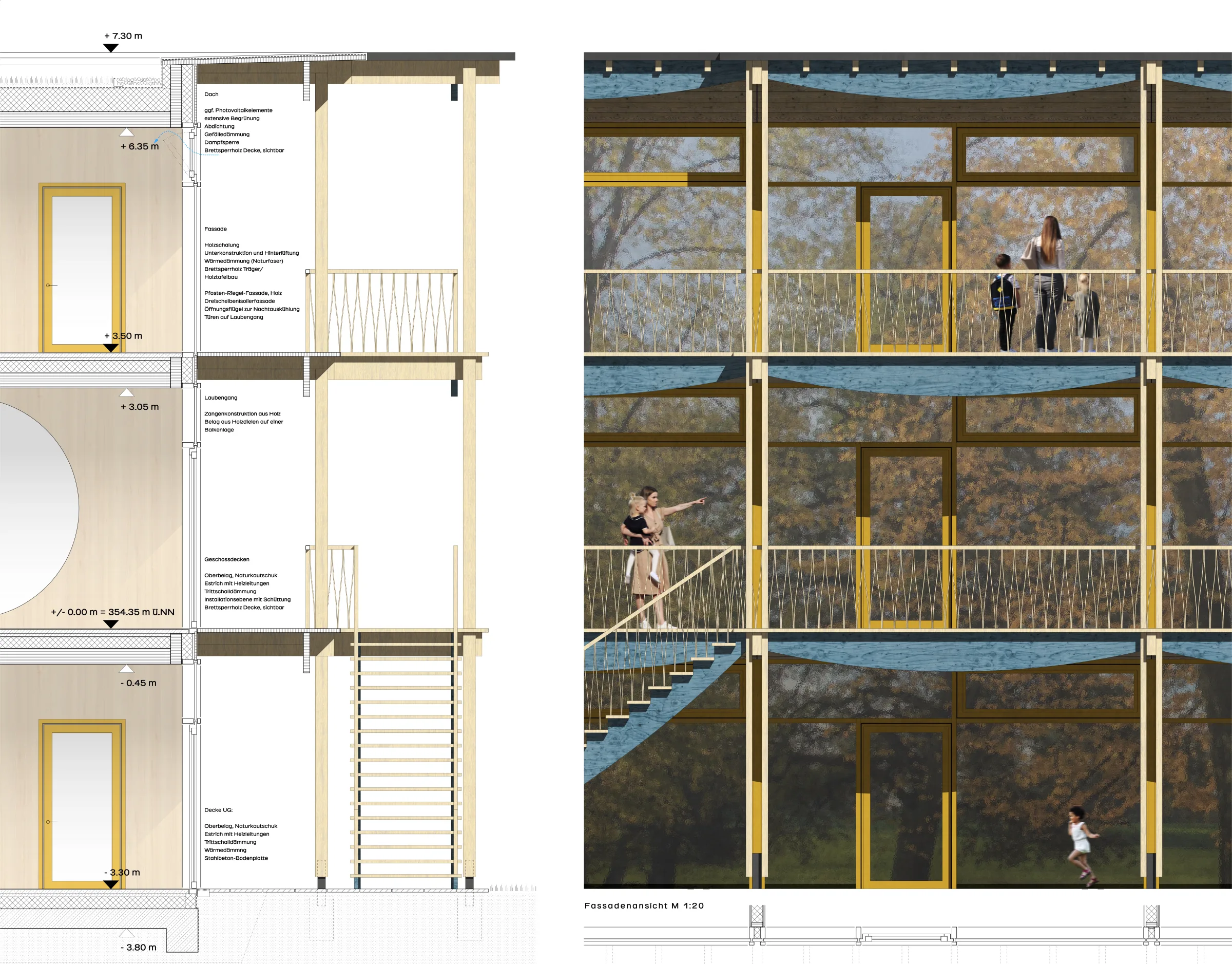Click the black triangle under + 3.50 m

pos(111,348)
